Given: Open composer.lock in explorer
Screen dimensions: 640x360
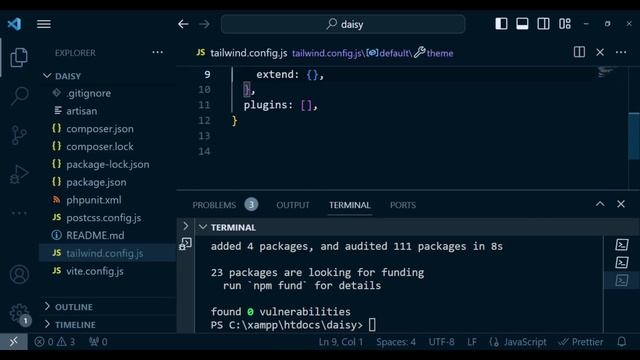Looking at the screenshot, I should point(108,147).
